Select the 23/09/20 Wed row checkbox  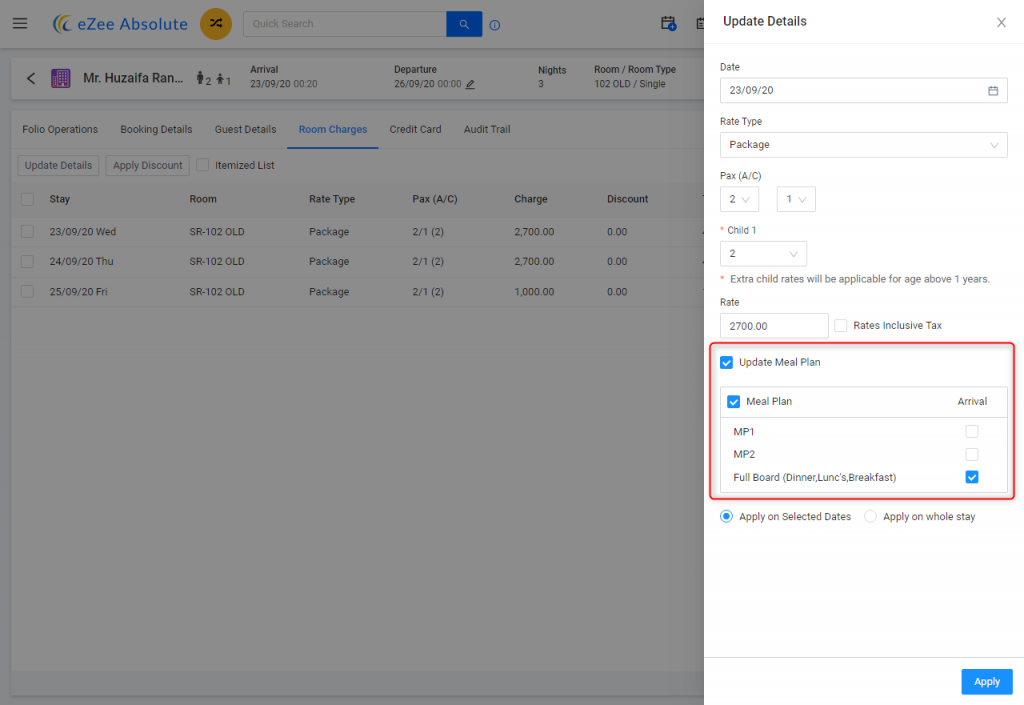[x=27, y=231]
